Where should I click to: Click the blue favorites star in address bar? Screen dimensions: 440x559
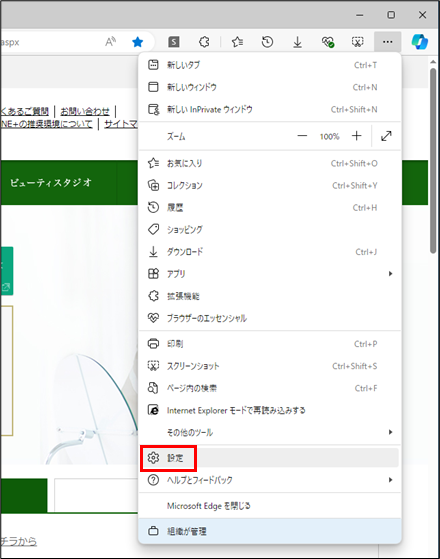pyautogui.click(x=138, y=42)
